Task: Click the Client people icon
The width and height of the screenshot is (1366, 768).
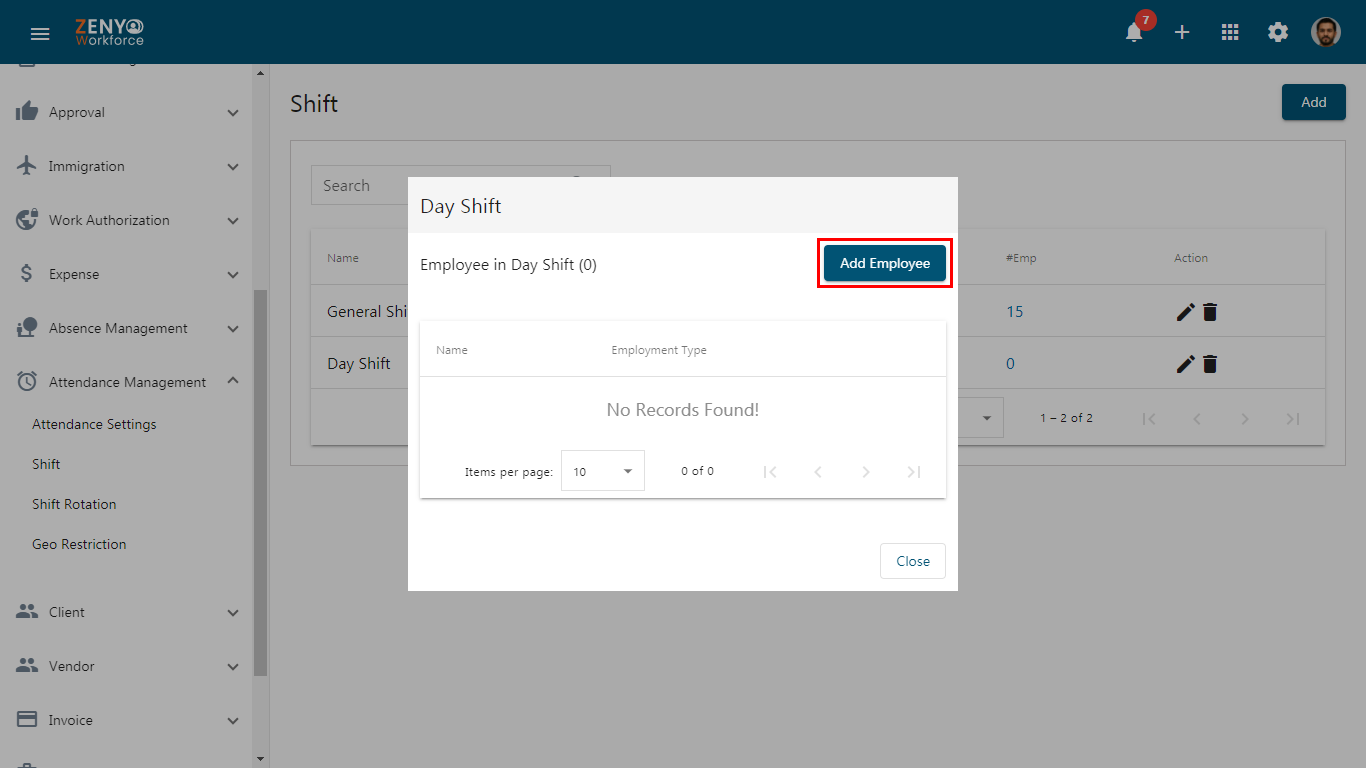Action: [x=27, y=611]
